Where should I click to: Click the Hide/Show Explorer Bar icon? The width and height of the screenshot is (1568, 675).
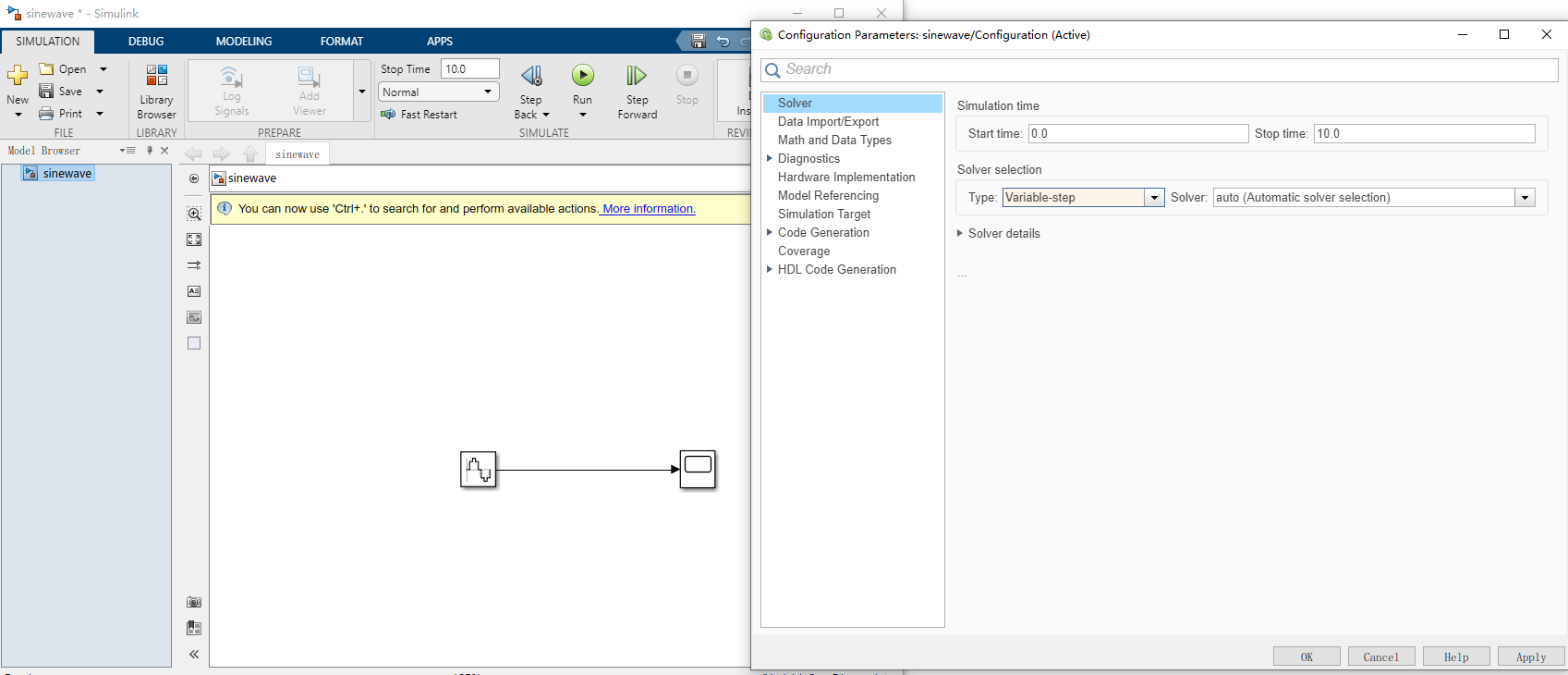tap(194, 178)
